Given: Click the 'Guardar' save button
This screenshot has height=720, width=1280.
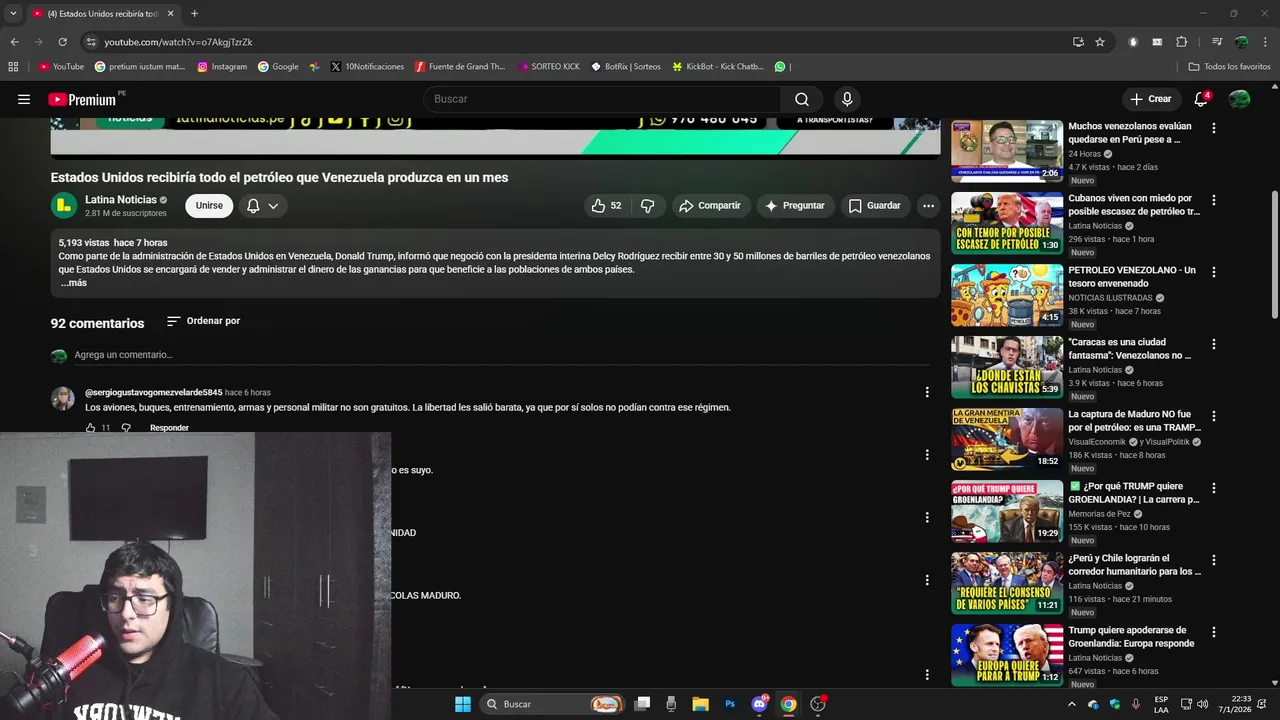Looking at the screenshot, I should coord(875,206).
